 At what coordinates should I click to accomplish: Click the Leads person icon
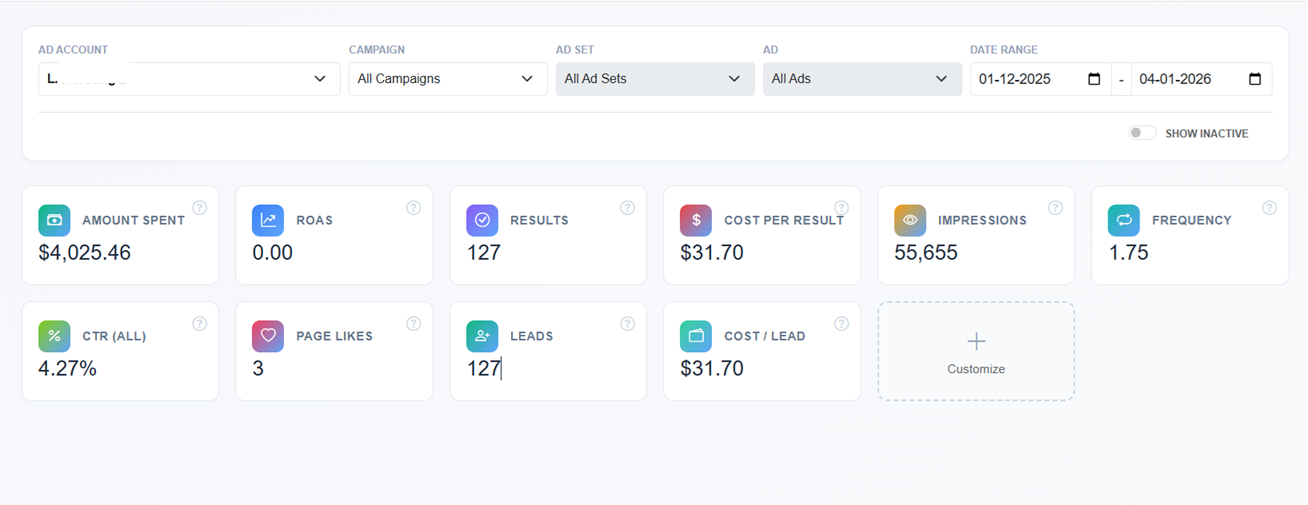click(482, 336)
